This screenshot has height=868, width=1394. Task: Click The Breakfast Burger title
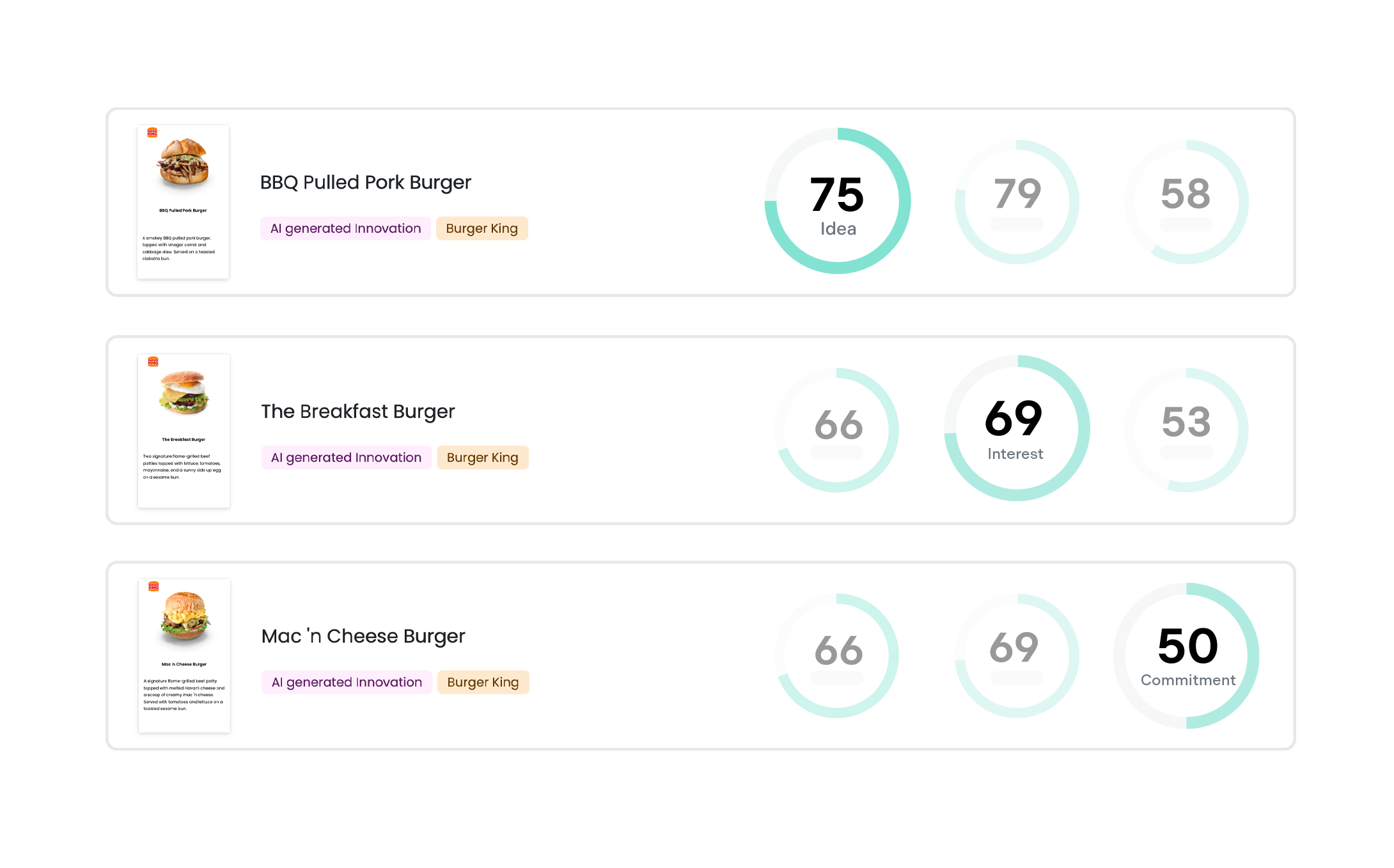(x=357, y=412)
